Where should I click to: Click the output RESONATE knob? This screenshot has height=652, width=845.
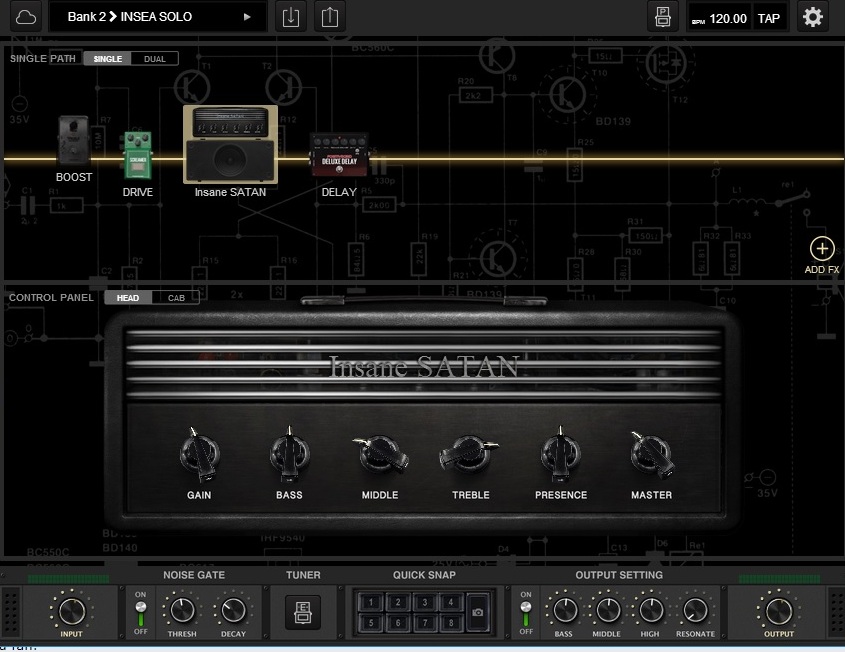(695, 611)
